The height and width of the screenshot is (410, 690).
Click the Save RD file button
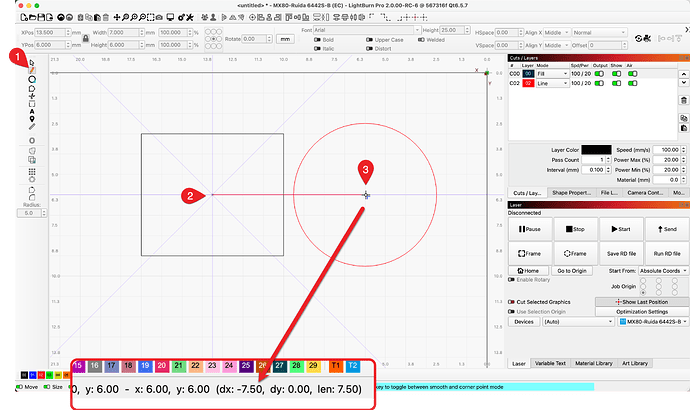tap(621, 254)
